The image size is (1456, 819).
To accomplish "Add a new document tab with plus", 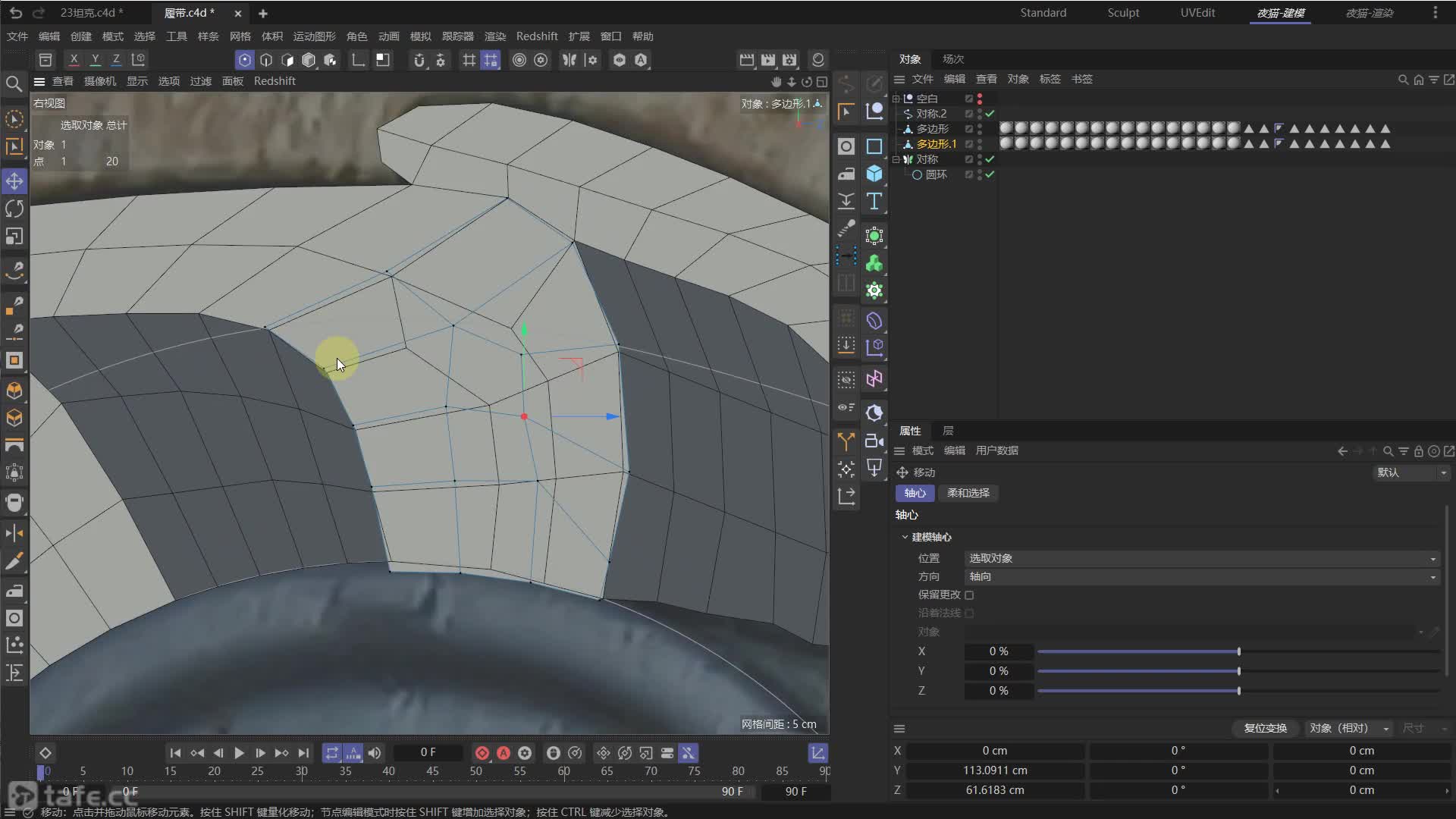I will tap(262, 13).
